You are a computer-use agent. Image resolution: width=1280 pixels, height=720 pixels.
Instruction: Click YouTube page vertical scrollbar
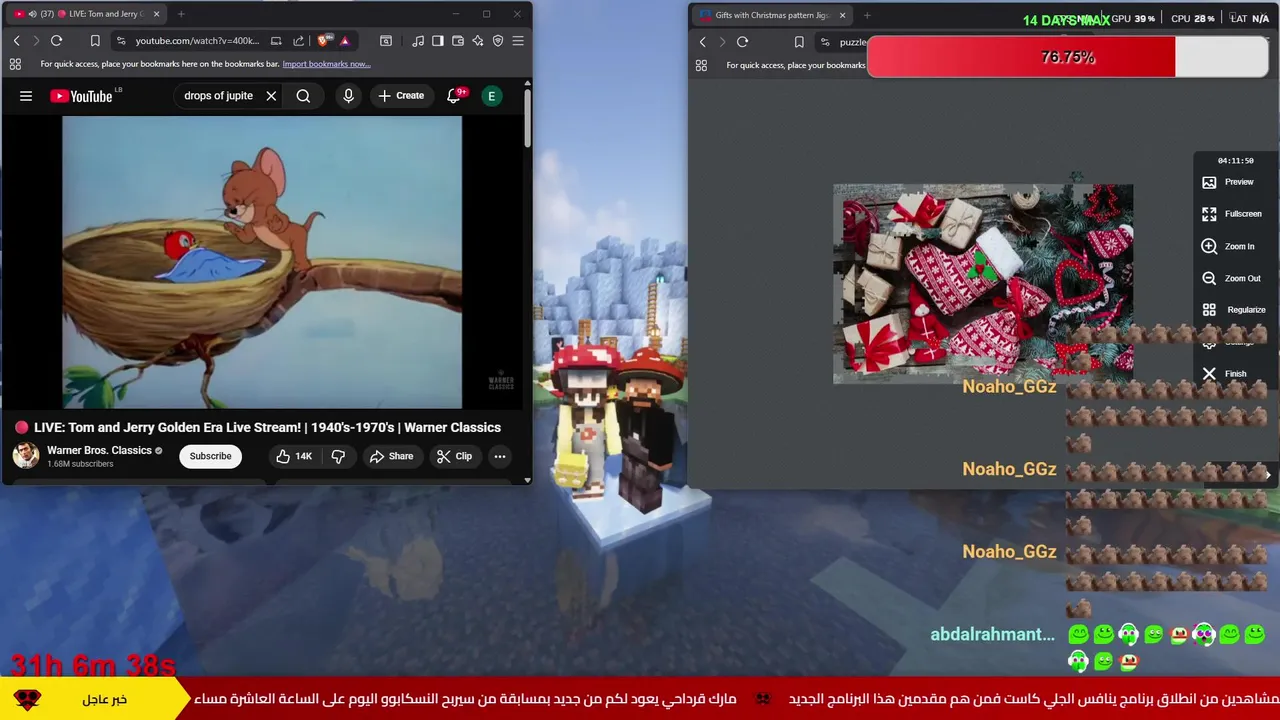point(528,120)
